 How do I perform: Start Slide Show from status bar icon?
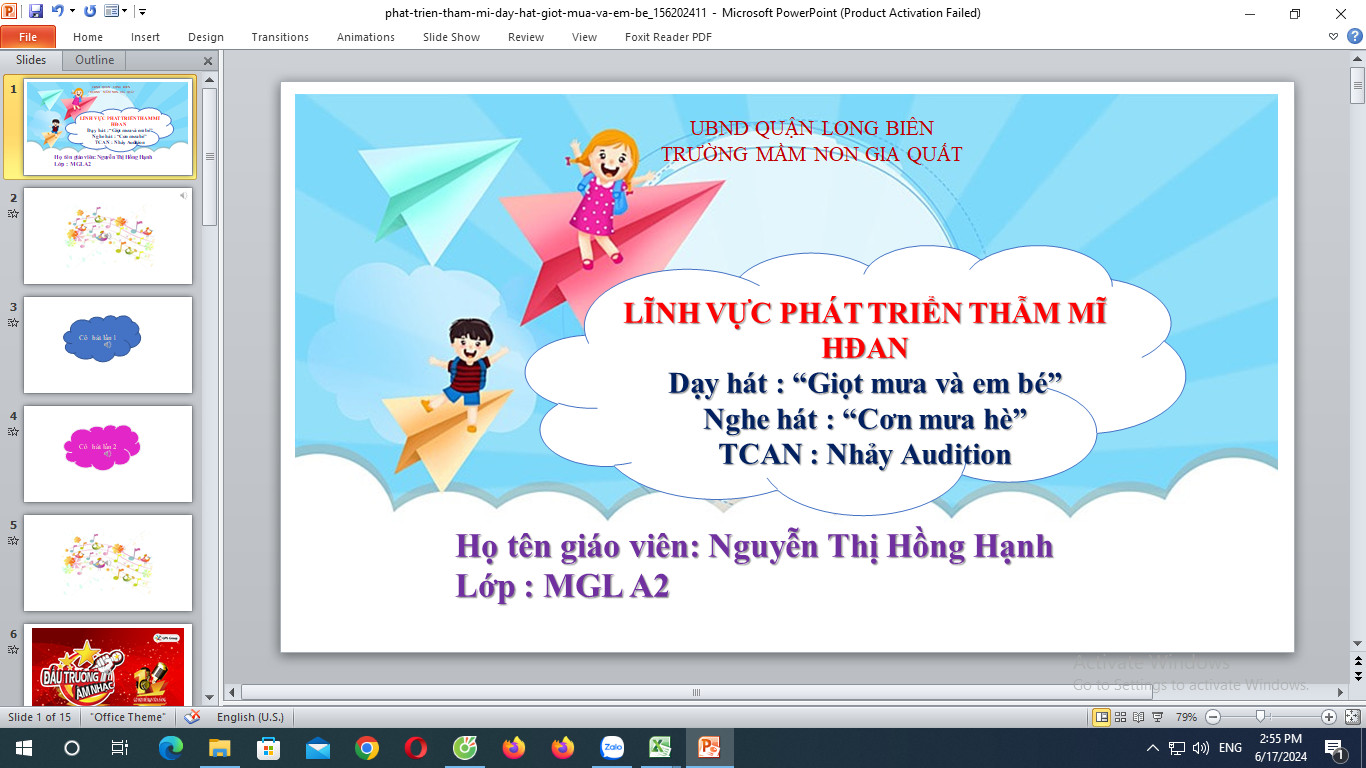(x=1157, y=717)
